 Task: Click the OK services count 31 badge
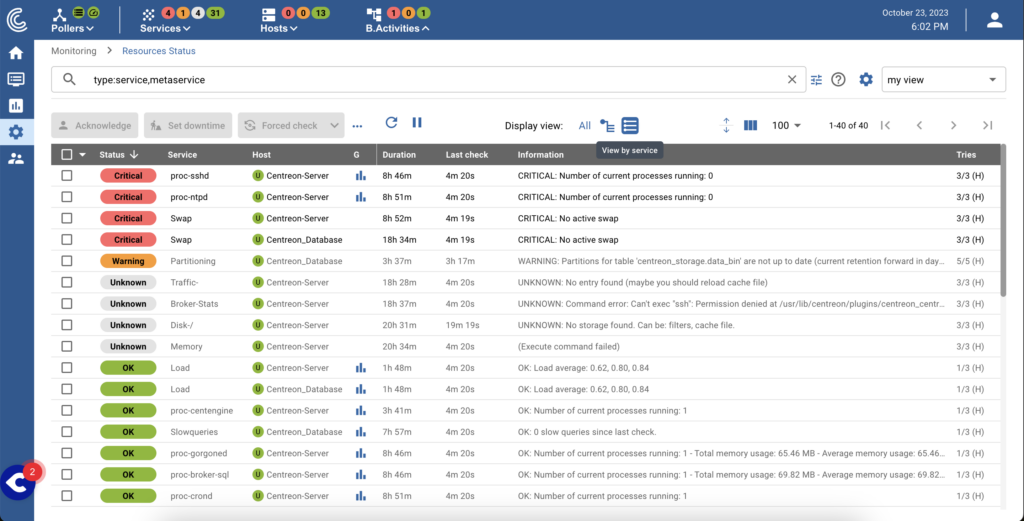pos(216,13)
